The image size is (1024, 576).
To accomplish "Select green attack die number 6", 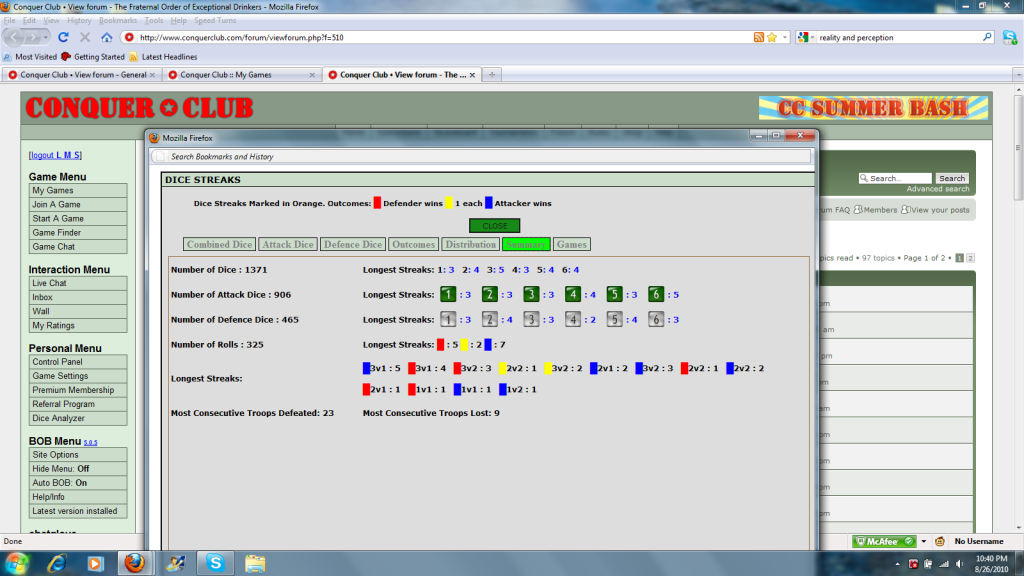I will pyautogui.click(x=656, y=295).
